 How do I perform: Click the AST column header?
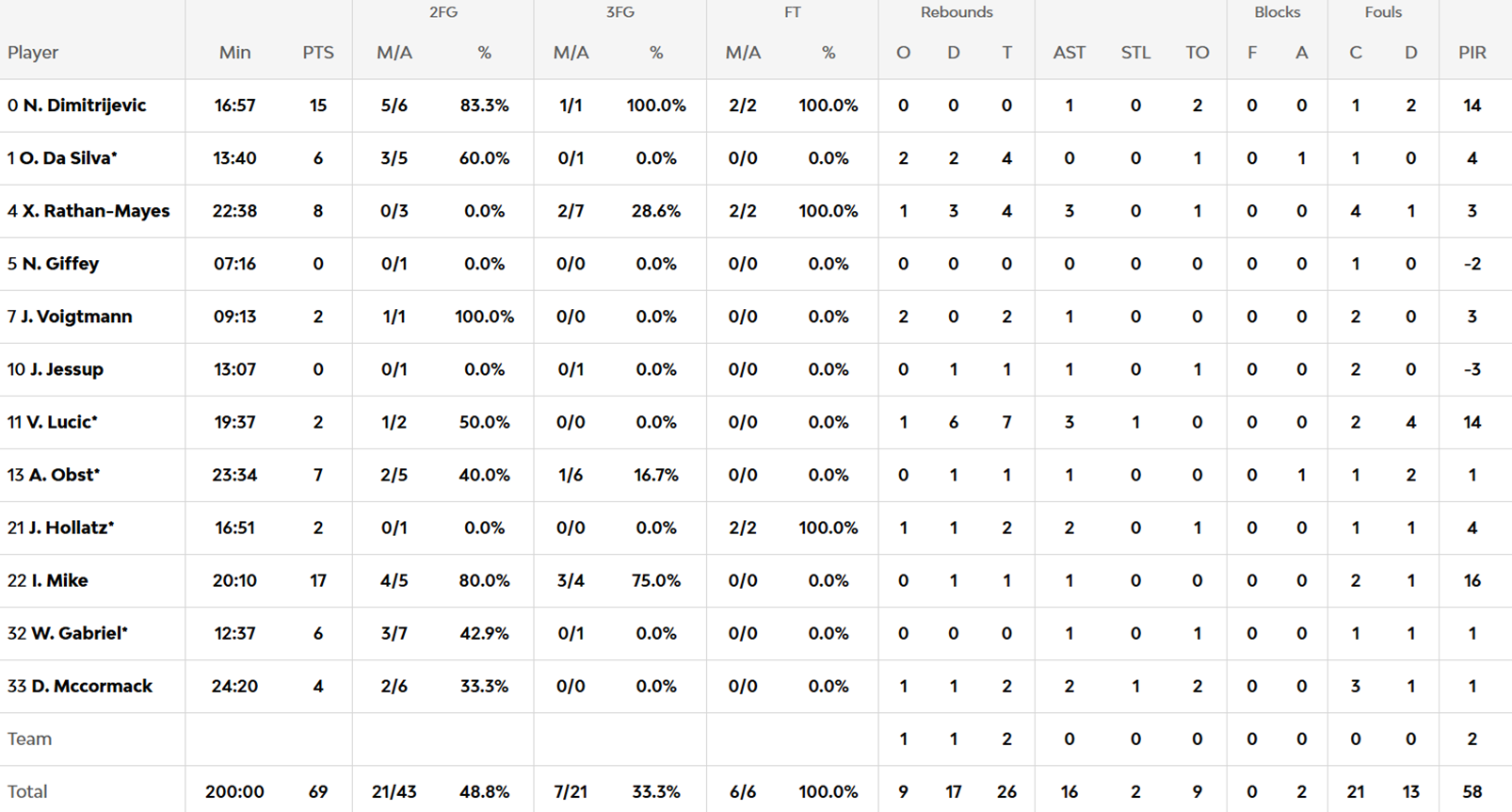[1069, 53]
